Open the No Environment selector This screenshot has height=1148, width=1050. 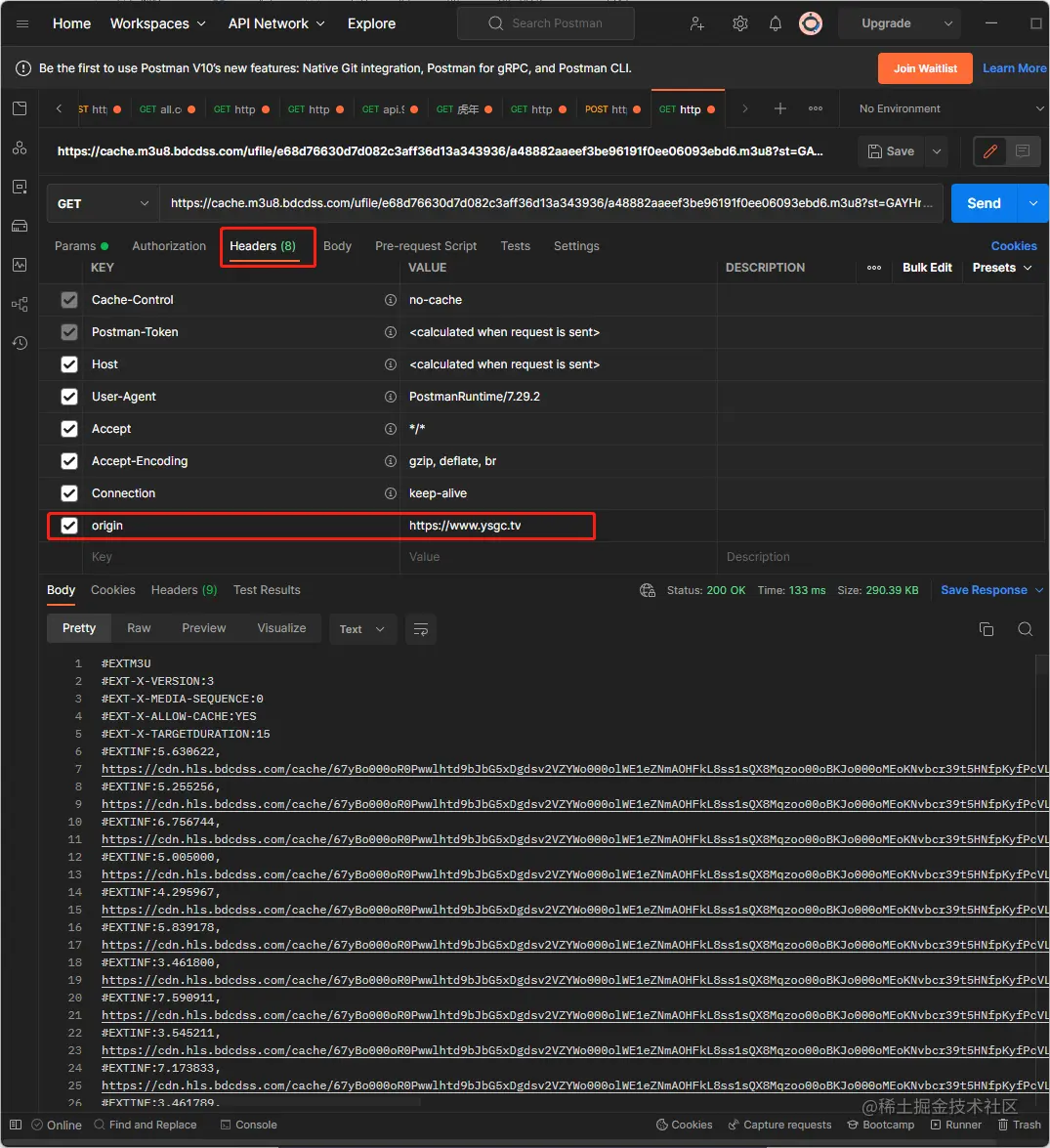(950, 108)
